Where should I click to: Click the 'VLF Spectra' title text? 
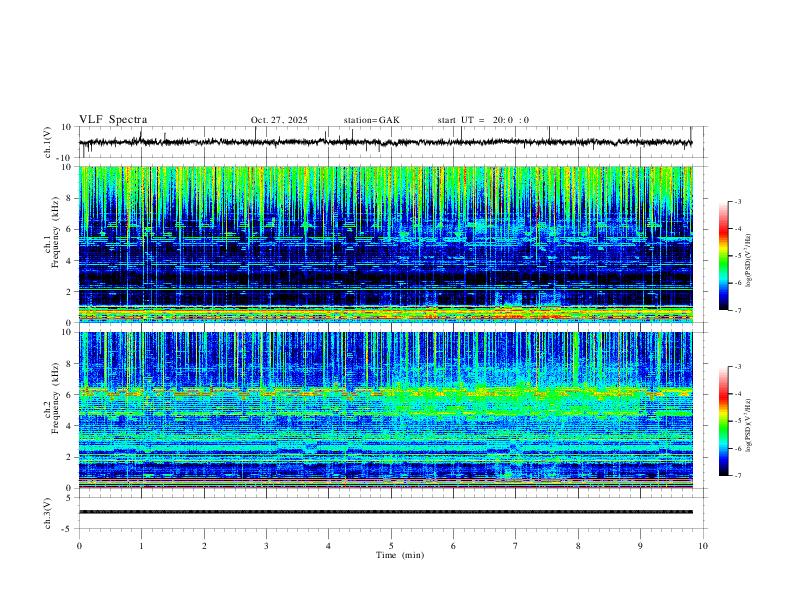[x=113, y=120]
